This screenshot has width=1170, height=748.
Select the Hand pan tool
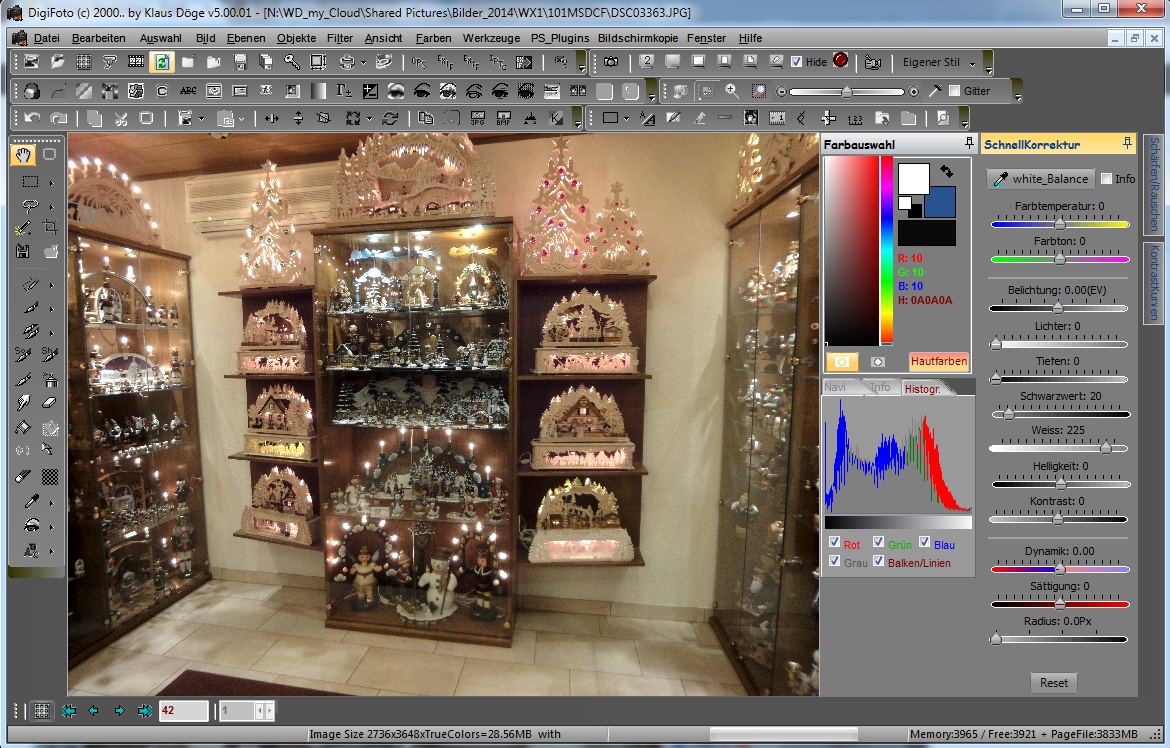[23, 155]
